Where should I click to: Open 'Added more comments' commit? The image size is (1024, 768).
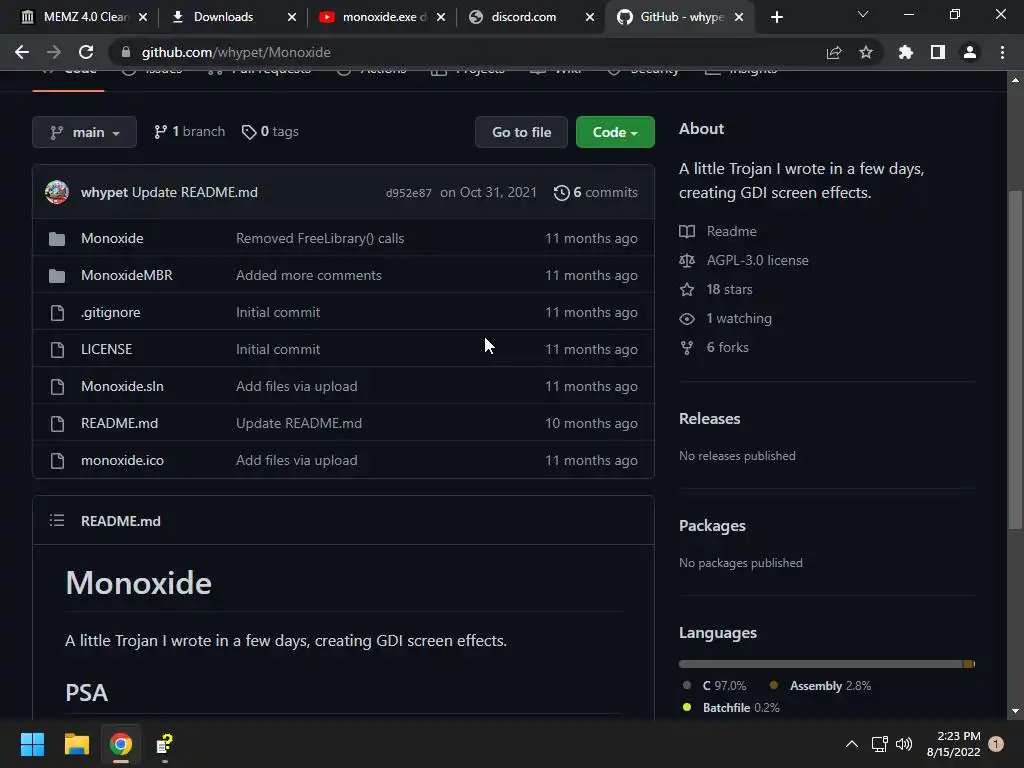click(308, 276)
